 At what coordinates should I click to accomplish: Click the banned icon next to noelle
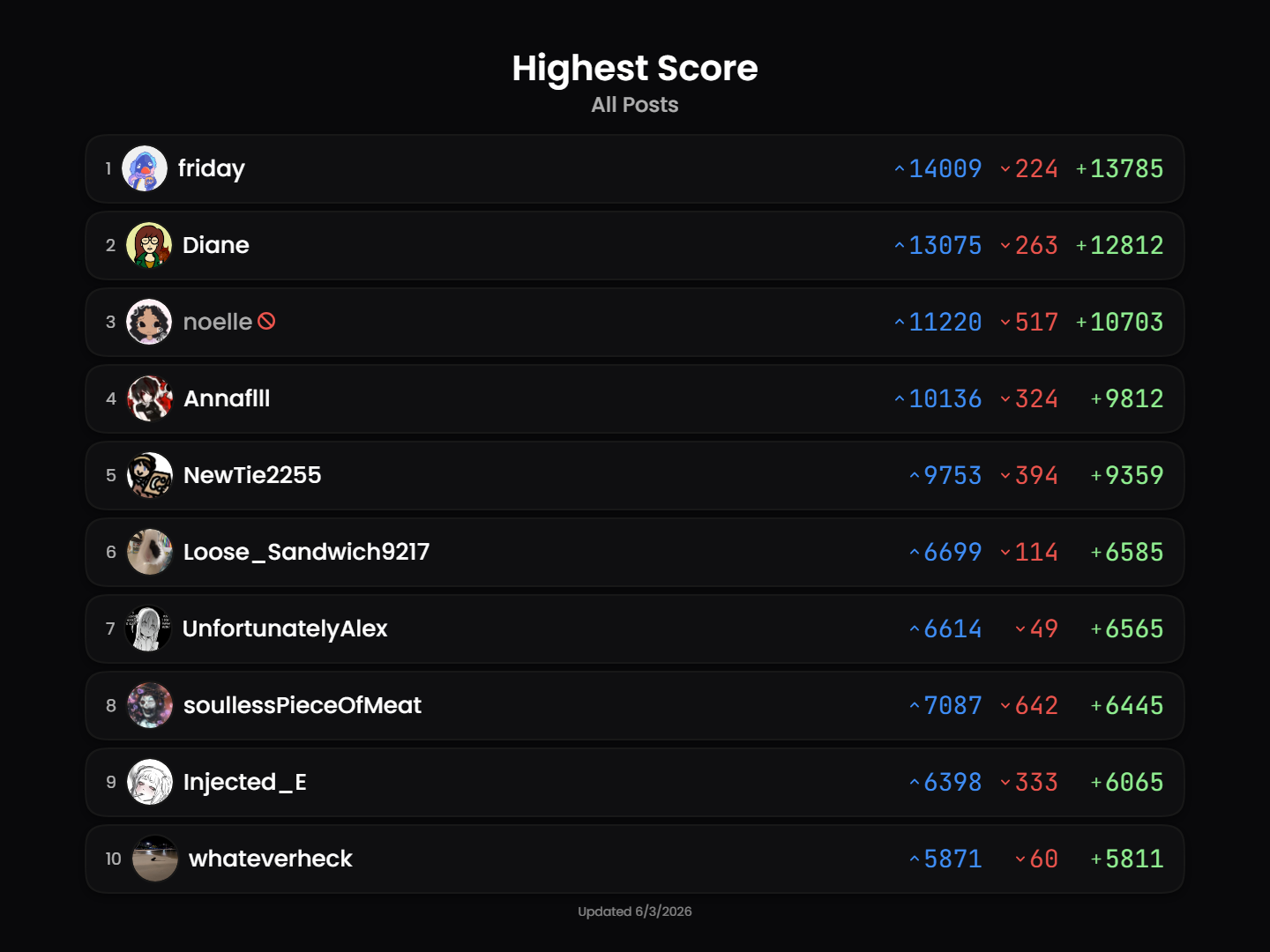266,322
